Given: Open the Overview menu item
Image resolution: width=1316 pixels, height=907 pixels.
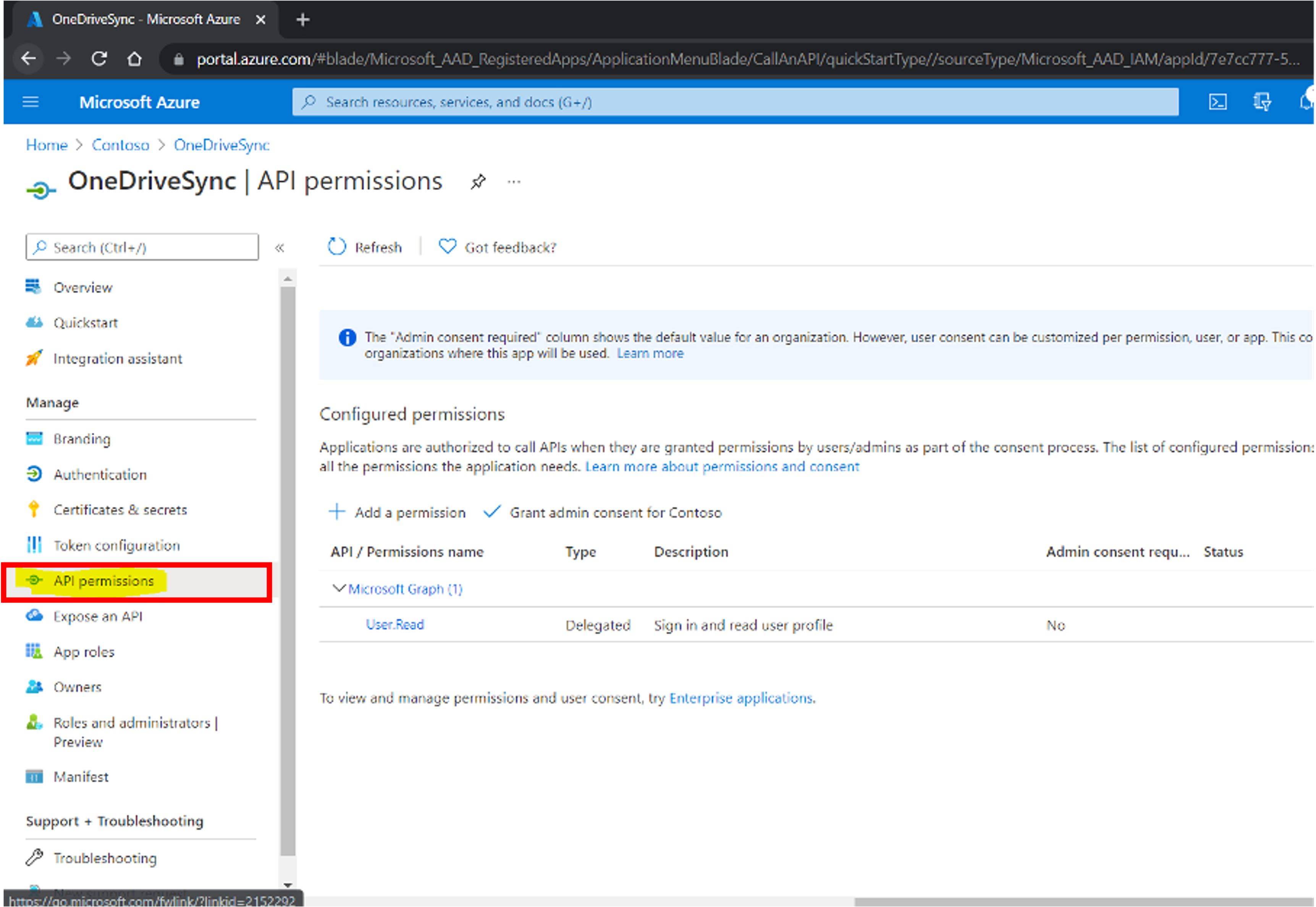Looking at the screenshot, I should pos(83,288).
